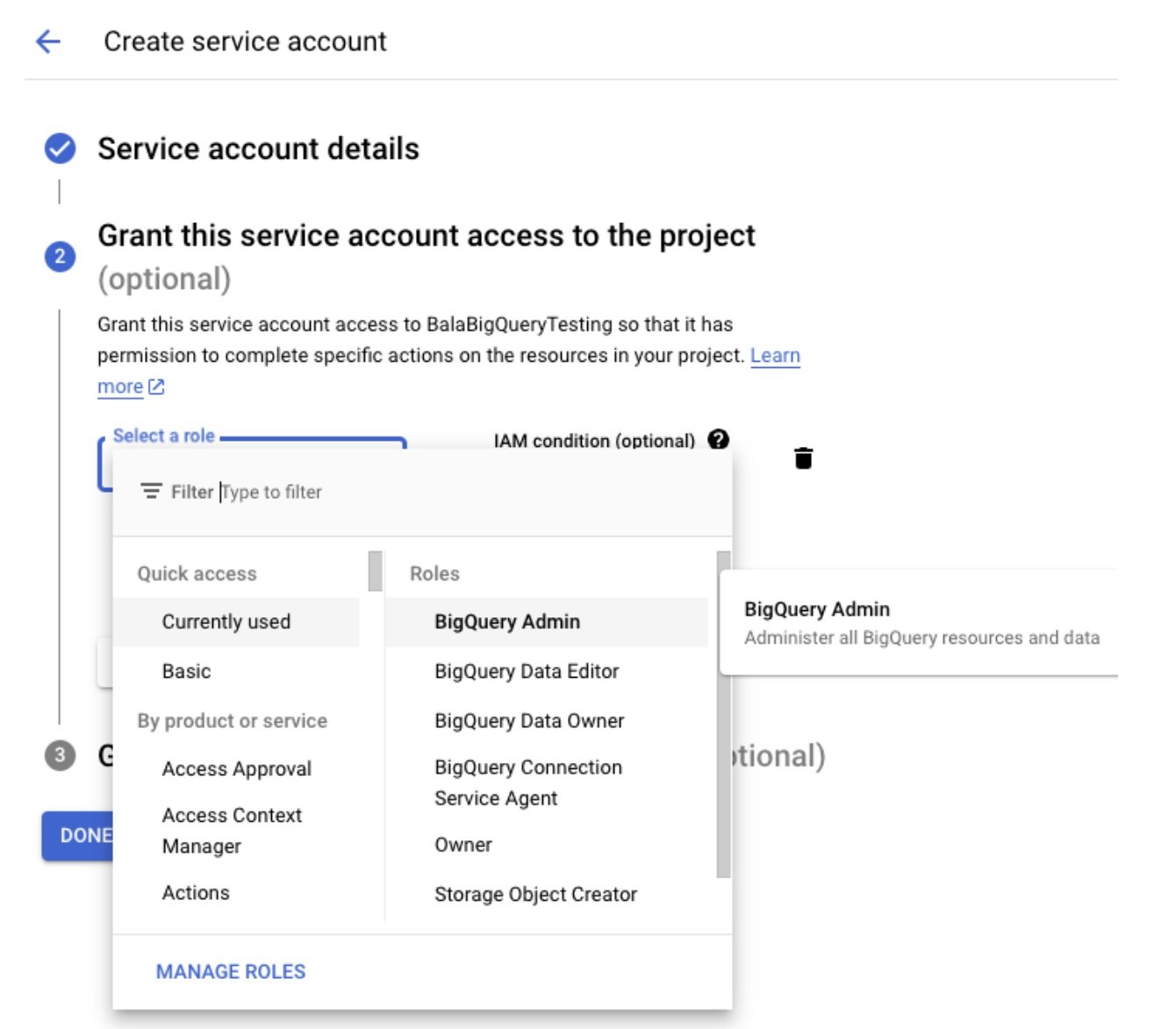Click the By product or service header

pyautogui.click(x=232, y=720)
